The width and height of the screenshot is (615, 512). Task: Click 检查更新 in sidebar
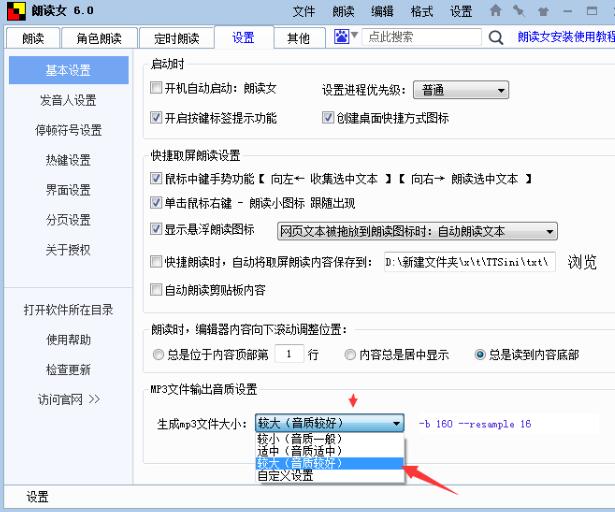click(x=68, y=370)
